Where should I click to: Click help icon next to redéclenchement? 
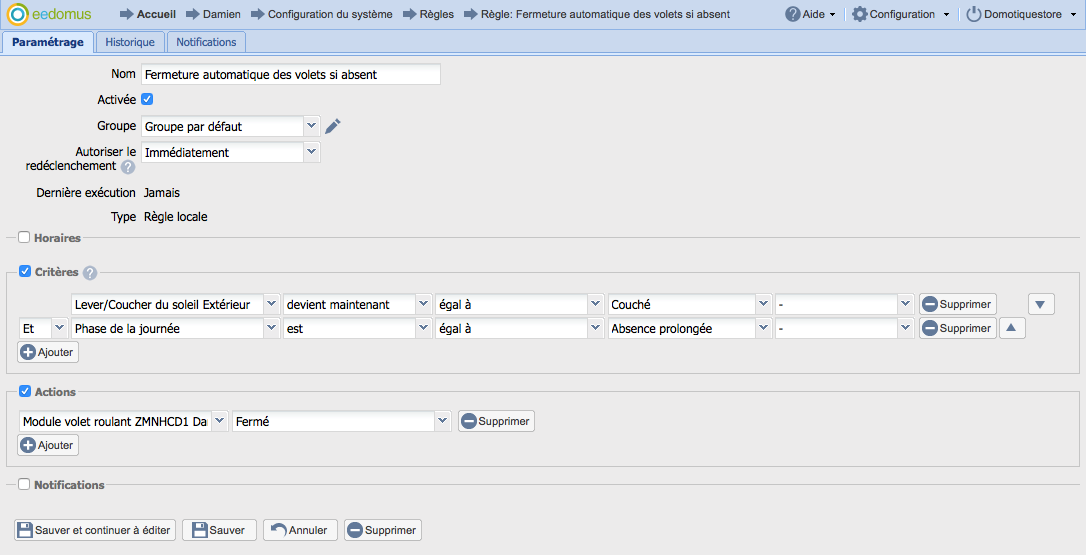[128, 167]
